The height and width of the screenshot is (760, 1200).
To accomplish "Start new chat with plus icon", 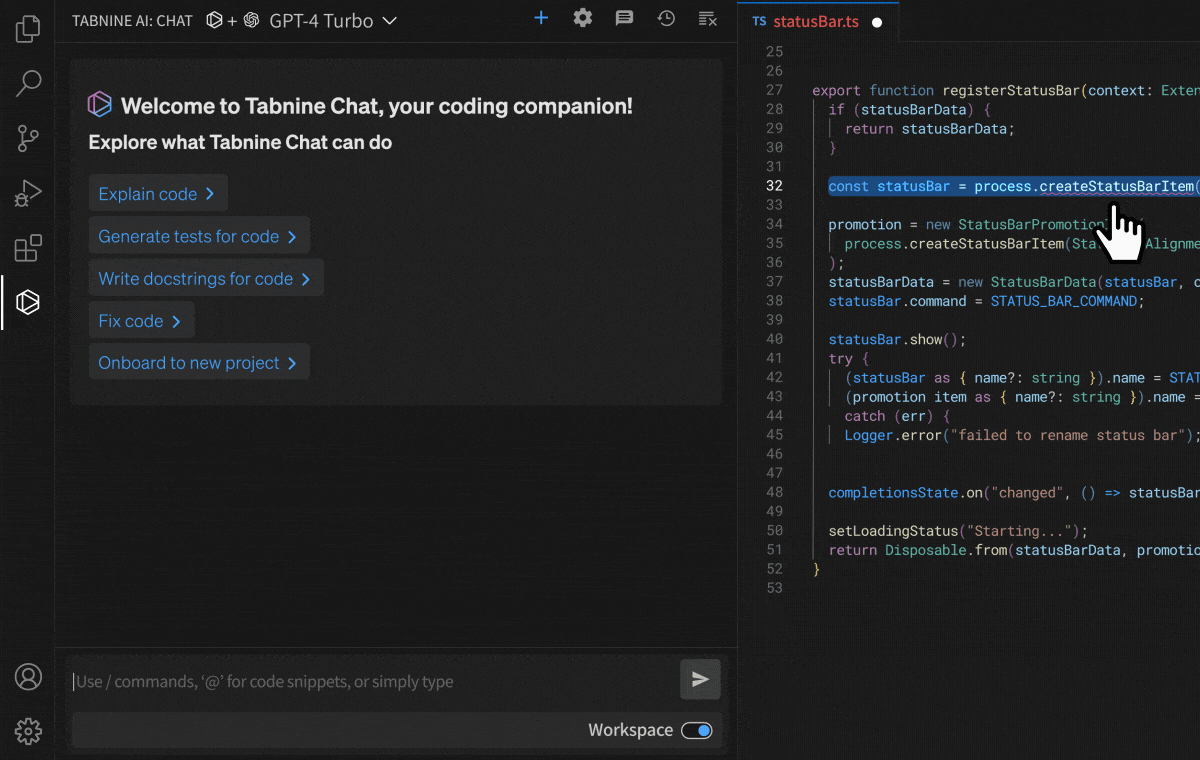I will tap(541, 18).
